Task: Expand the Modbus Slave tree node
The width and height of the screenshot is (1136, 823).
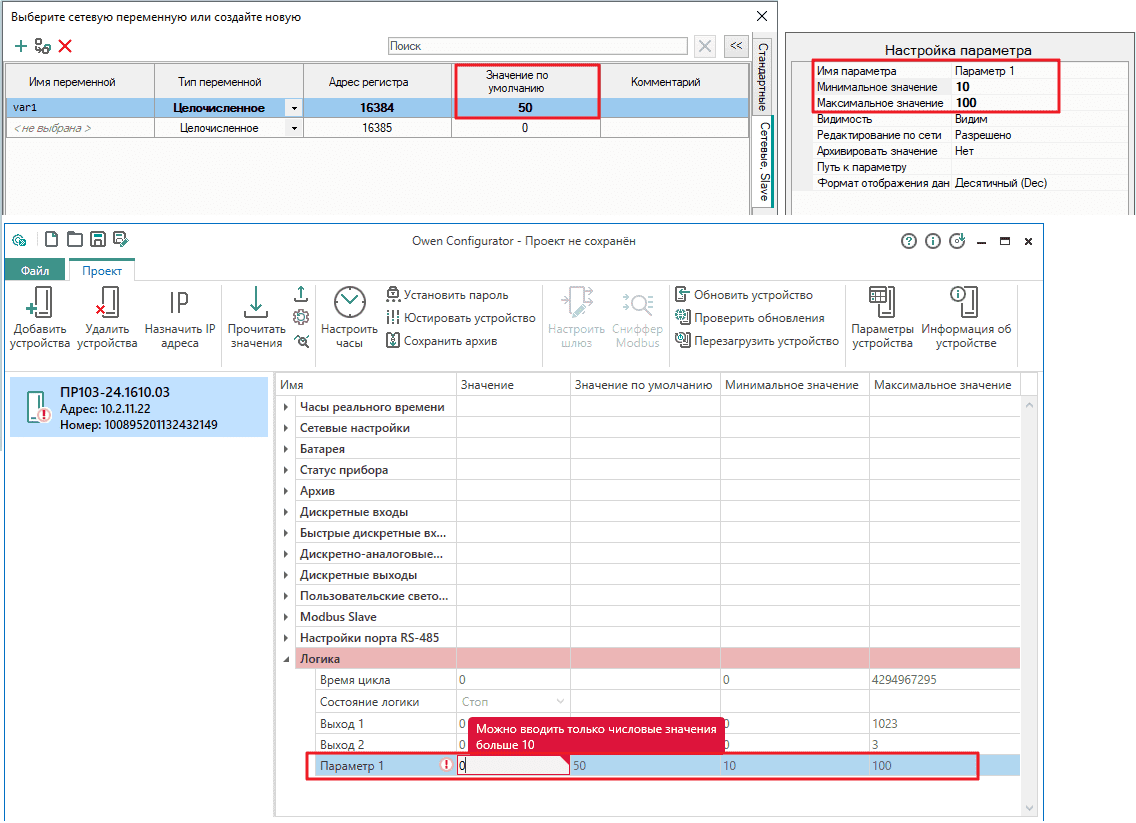Action: [287, 617]
